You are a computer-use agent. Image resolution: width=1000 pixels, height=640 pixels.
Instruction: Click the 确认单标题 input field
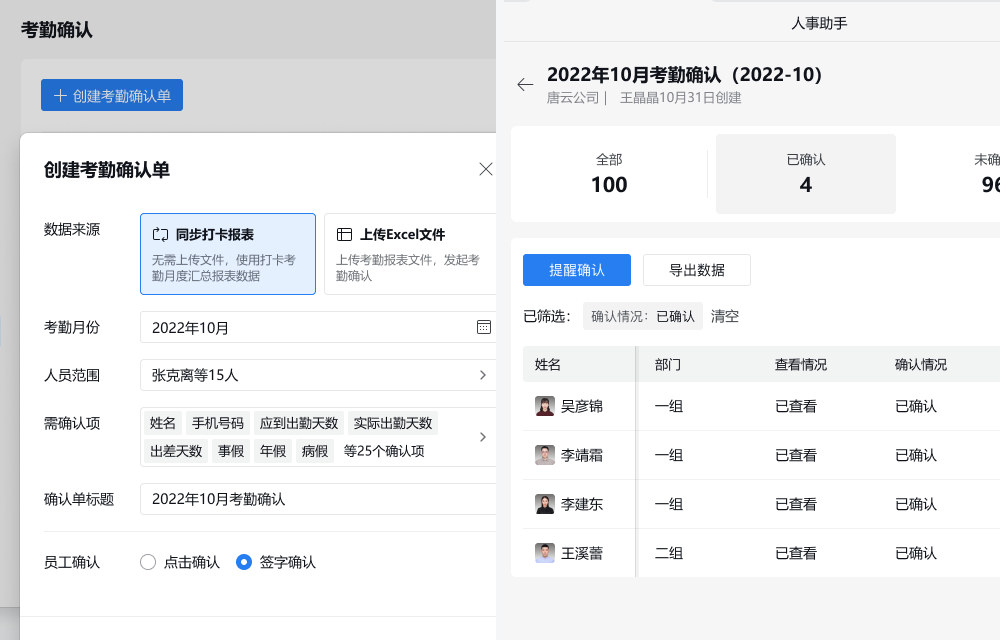click(x=318, y=499)
